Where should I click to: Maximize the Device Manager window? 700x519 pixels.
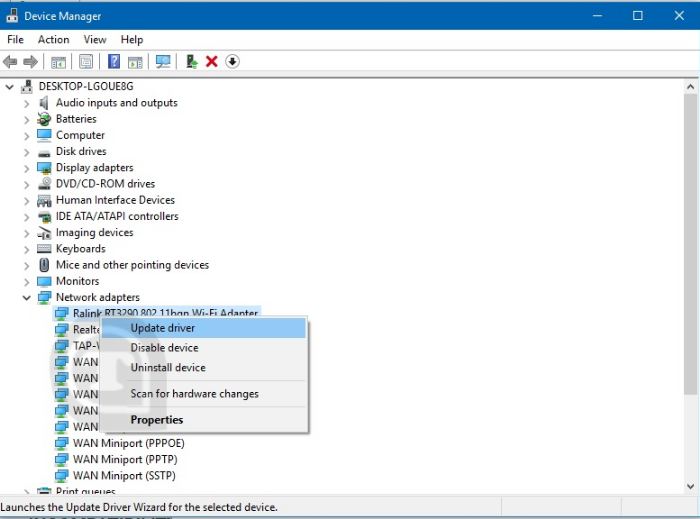point(638,16)
